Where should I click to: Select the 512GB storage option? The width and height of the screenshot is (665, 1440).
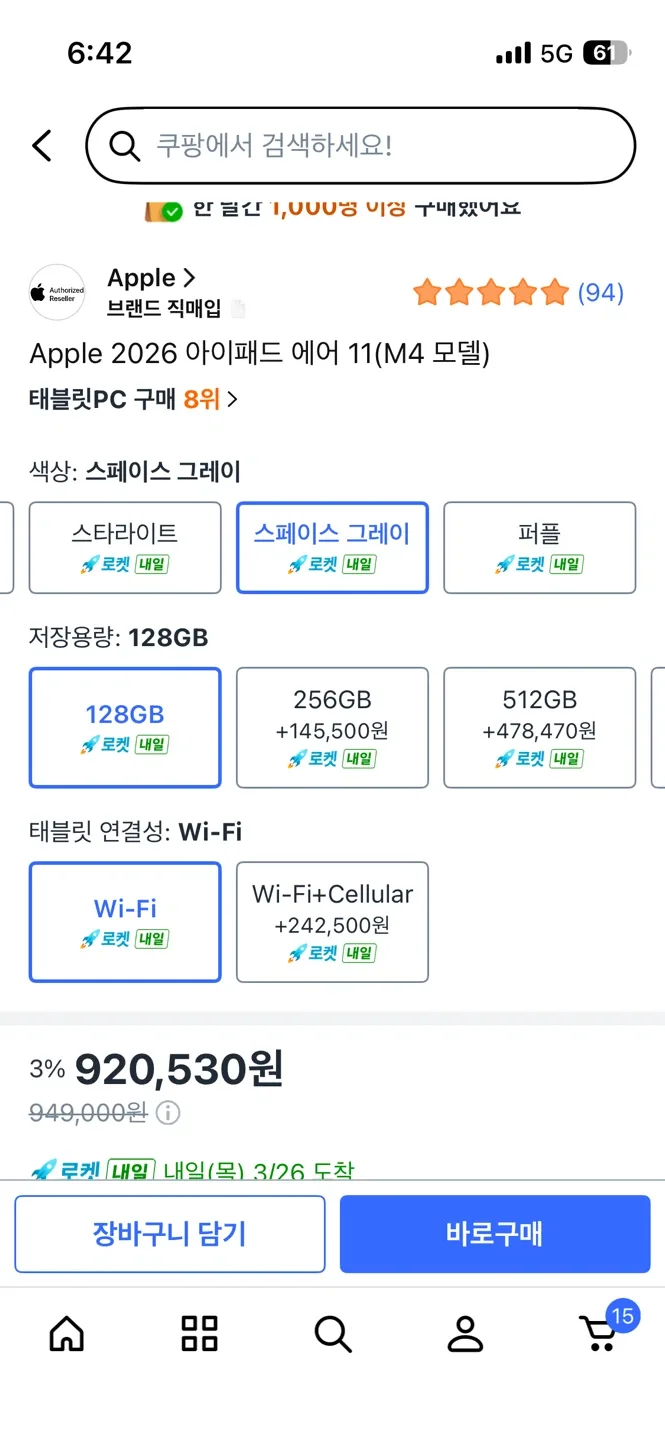coord(540,727)
